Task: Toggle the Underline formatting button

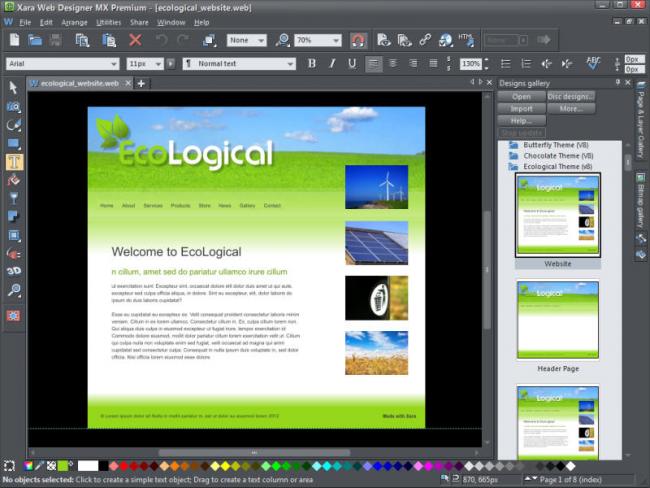Action: tap(352, 63)
